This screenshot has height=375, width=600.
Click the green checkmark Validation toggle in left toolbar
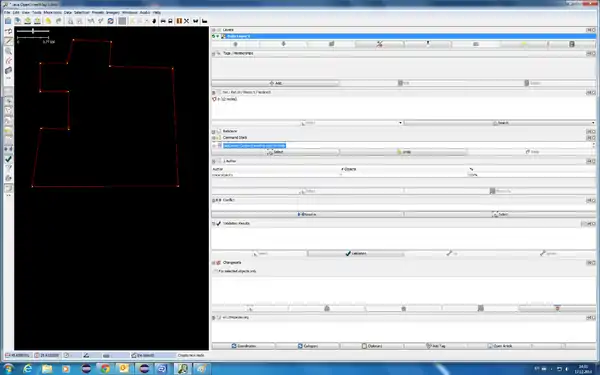(8, 159)
